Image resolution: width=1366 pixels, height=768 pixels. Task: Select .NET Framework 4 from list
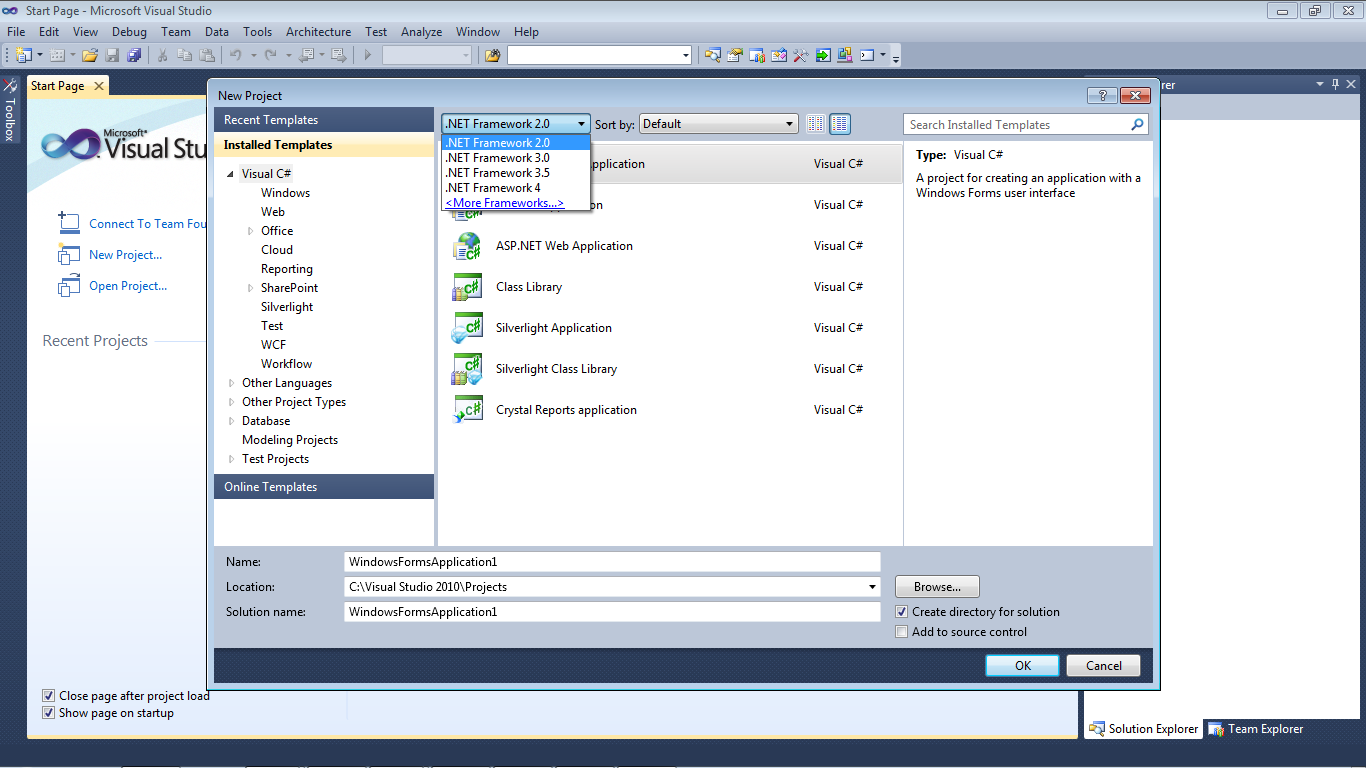[516, 188]
